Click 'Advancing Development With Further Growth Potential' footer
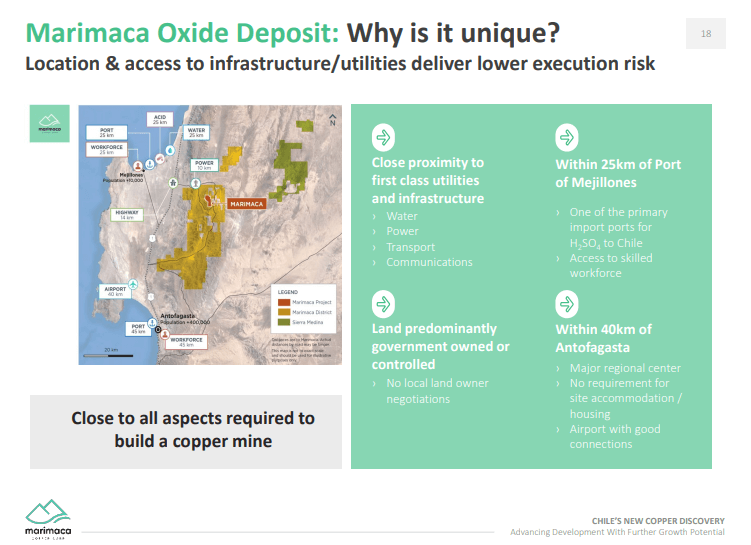The width and height of the screenshot is (751, 545). (617, 532)
